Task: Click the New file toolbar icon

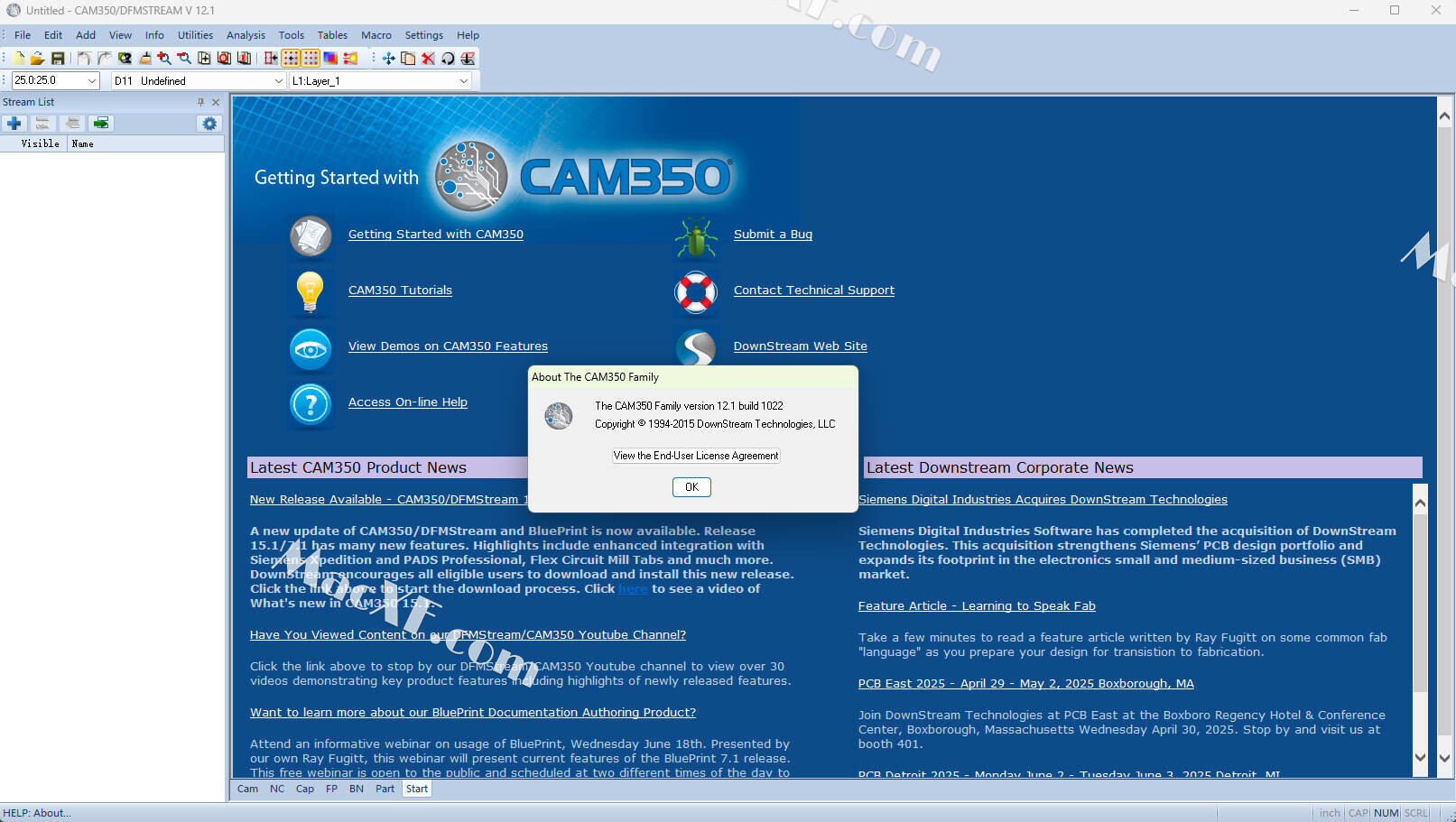Action: 18,58
